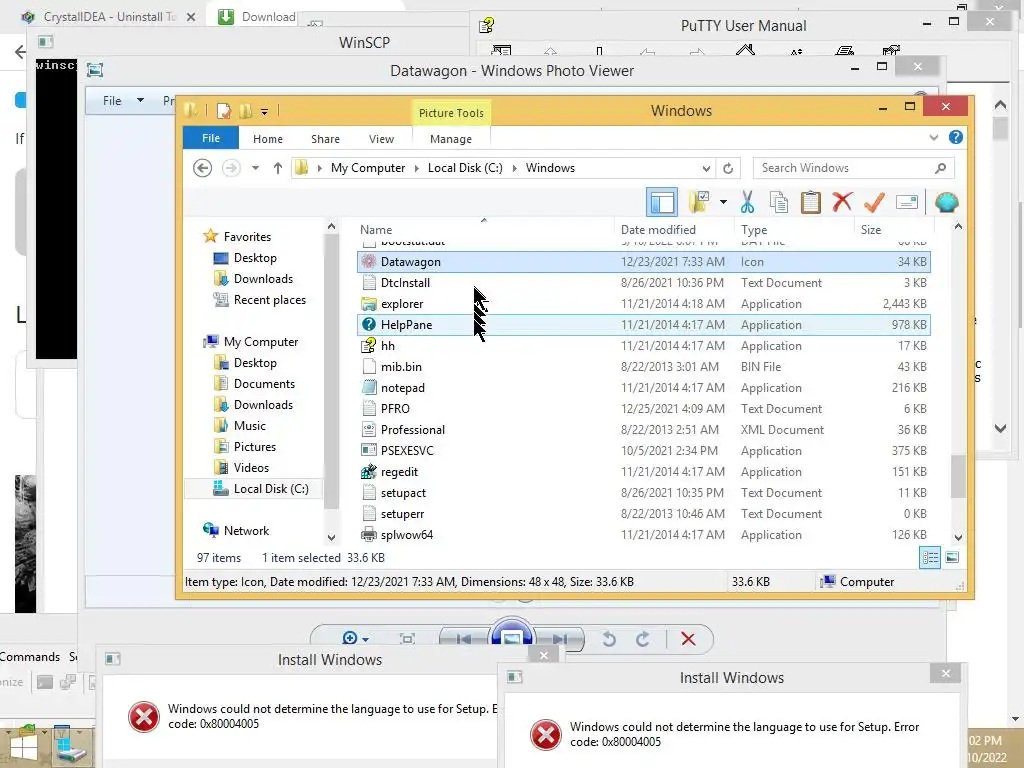Select the Professional XML document file
1024x768 pixels.
click(643, 430)
